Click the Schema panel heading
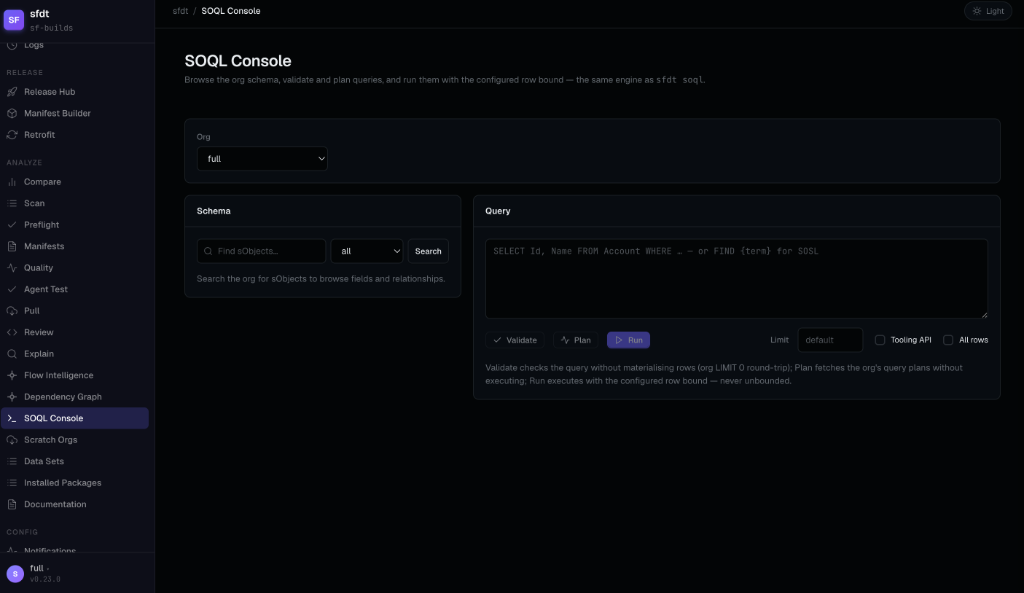The image size is (1024, 593). tap(214, 211)
